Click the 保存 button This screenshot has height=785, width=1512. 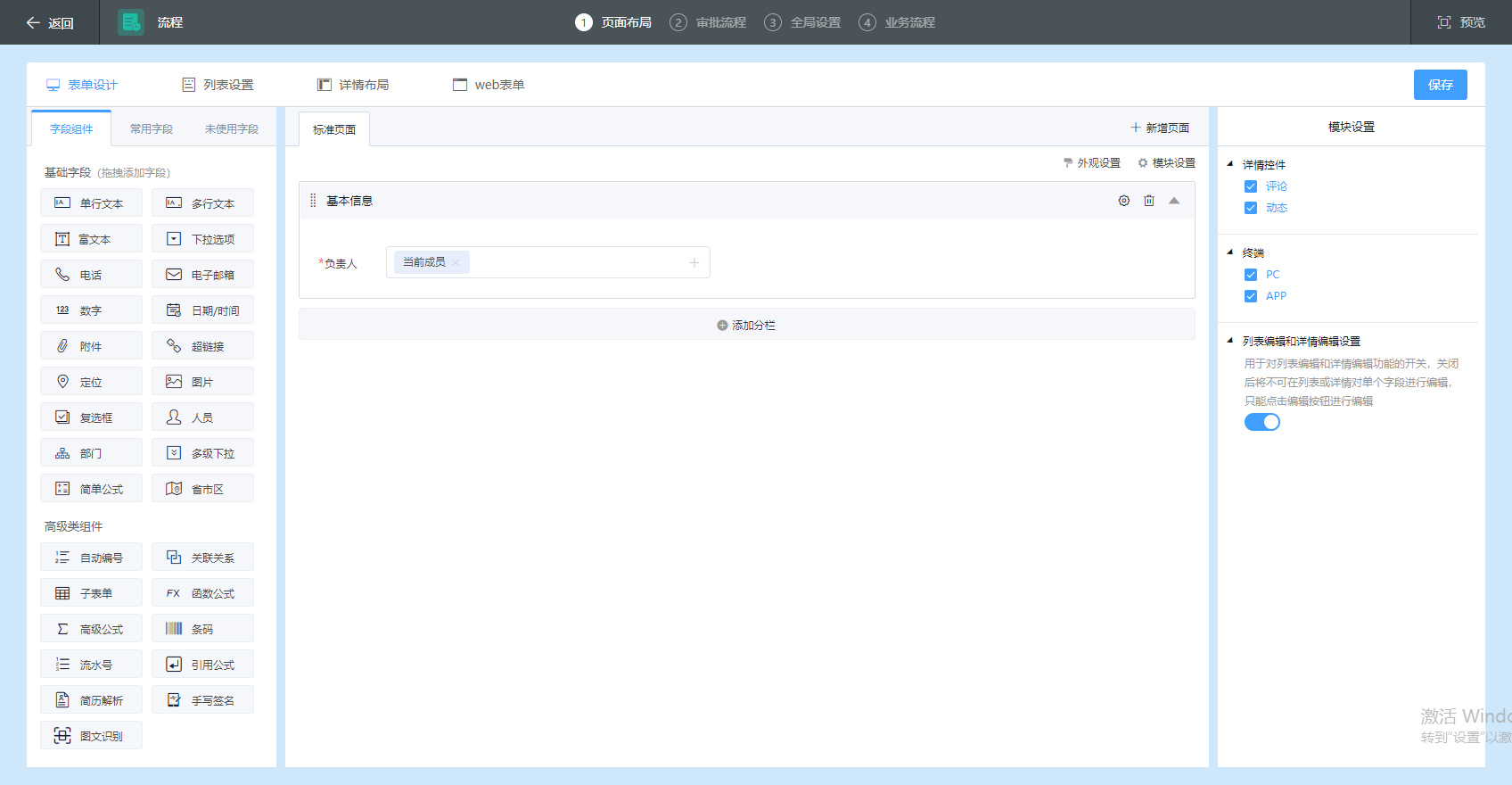pos(1440,85)
